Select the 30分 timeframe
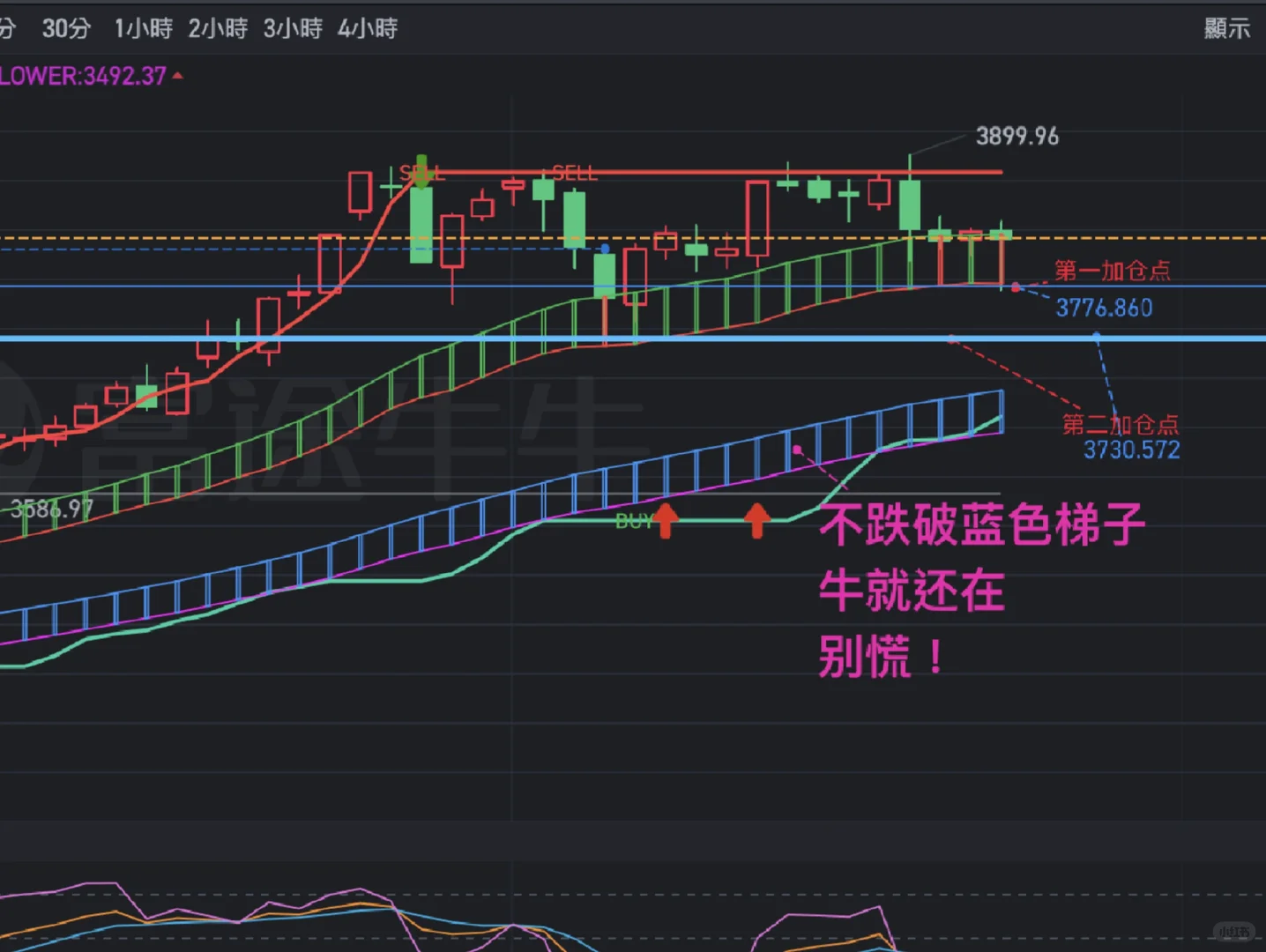 point(65,28)
